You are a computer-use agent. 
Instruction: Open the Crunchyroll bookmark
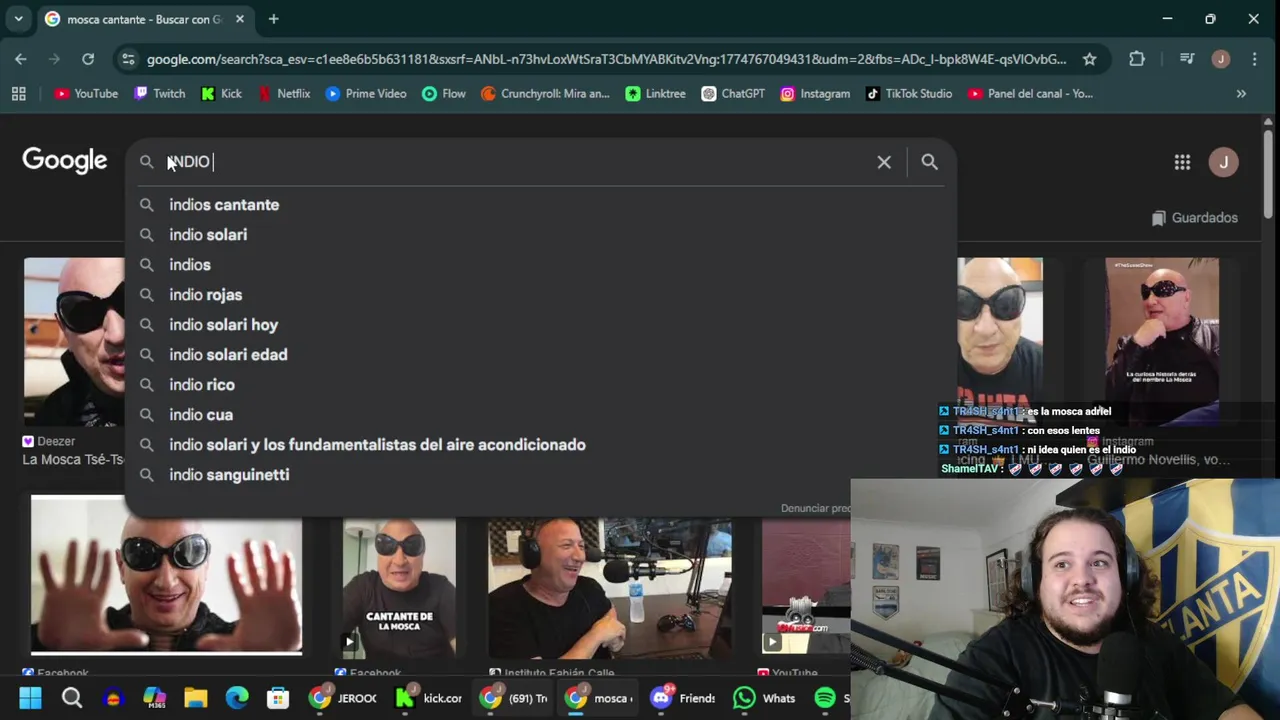(x=545, y=93)
